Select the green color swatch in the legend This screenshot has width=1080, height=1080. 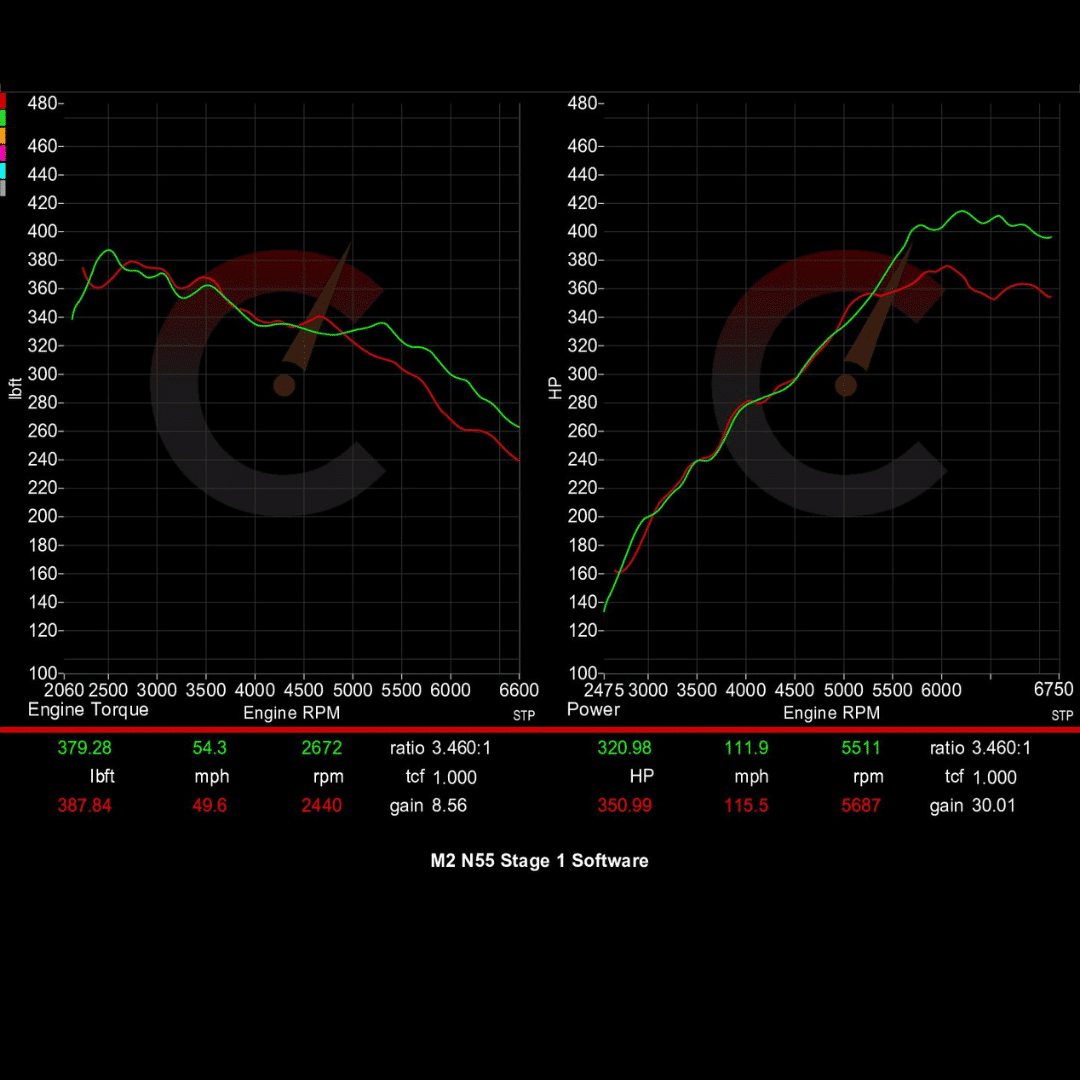(3, 118)
